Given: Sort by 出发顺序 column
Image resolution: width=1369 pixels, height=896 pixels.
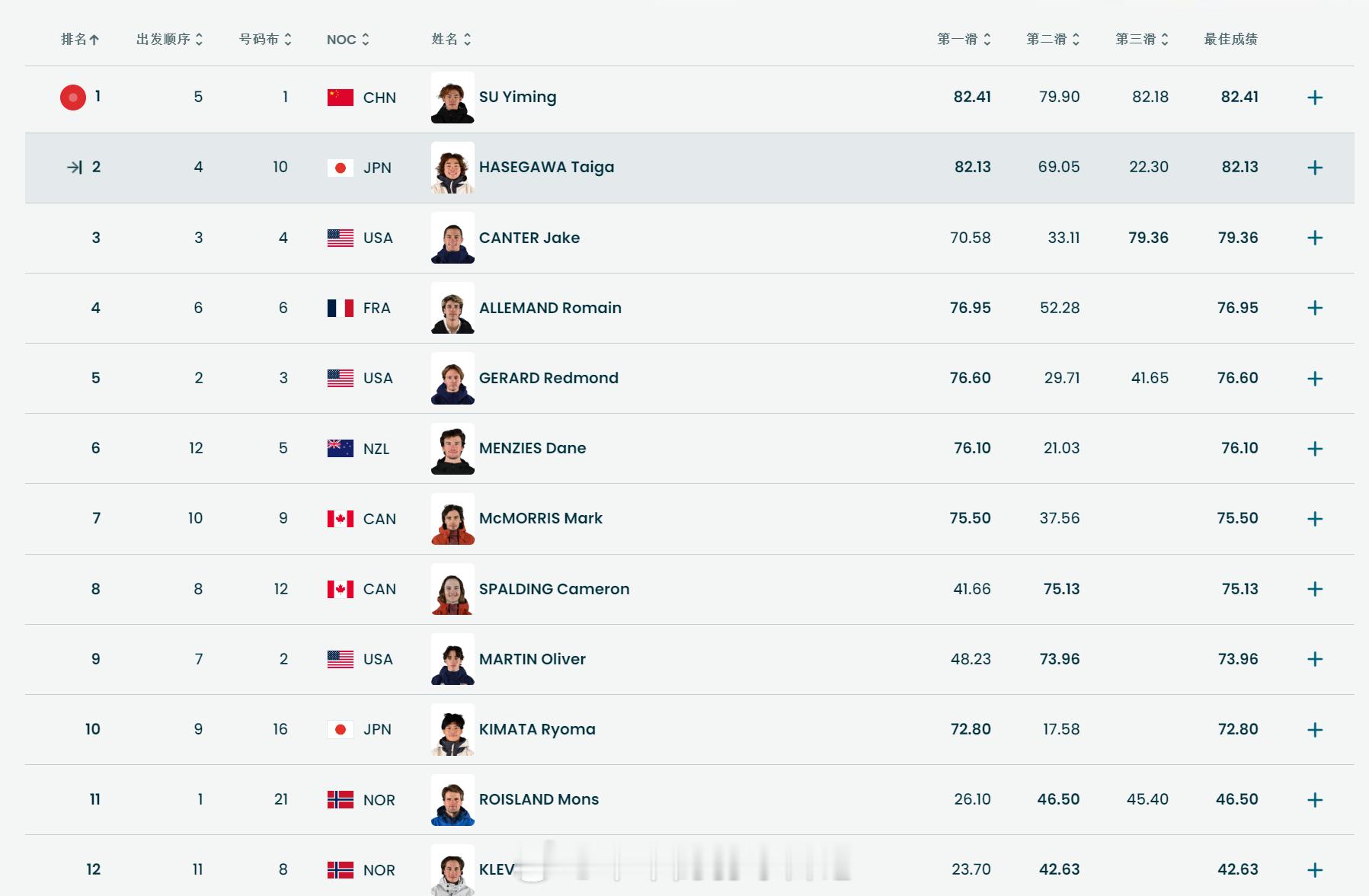Looking at the screenshot, I should (x=170, y=39).
